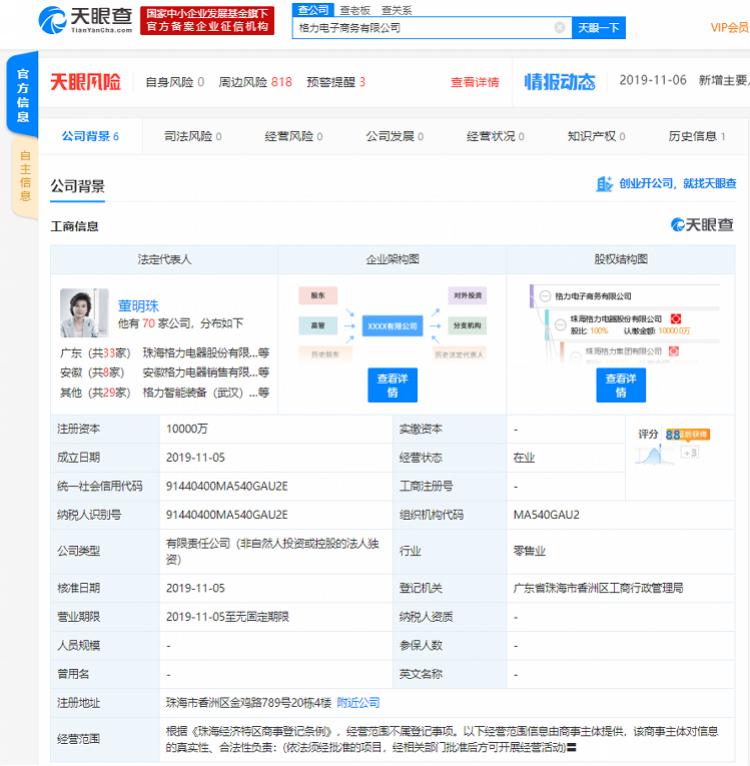The height and width of the screenshot is (766, 750).
Task: Click the TianYanCha logo
Action: point(86,20)
